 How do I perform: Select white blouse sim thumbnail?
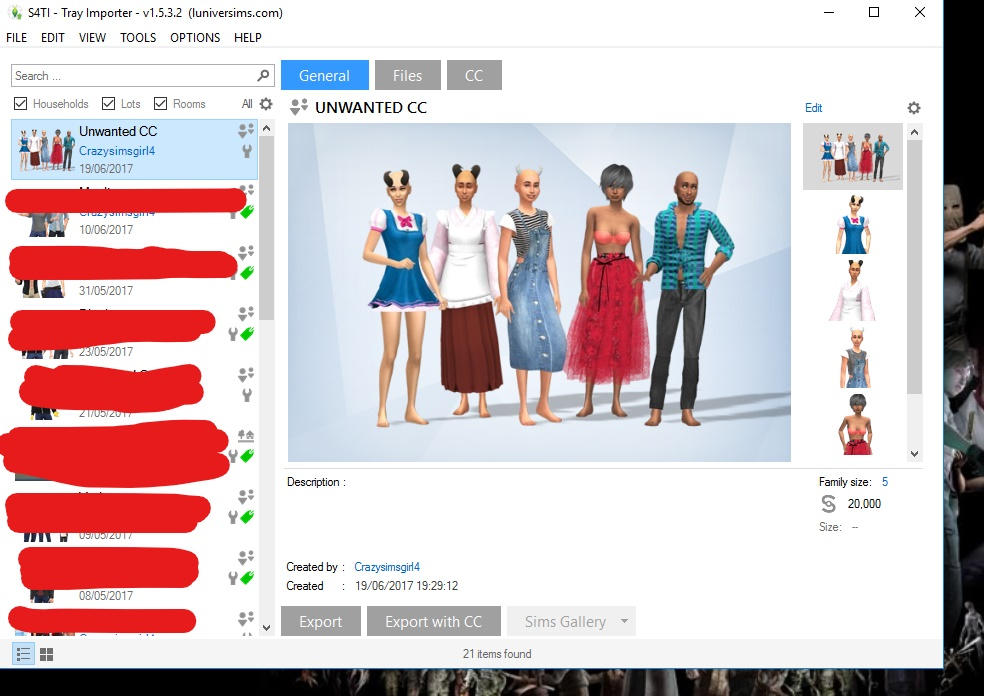pyautogui.click(x=853, y=291)
